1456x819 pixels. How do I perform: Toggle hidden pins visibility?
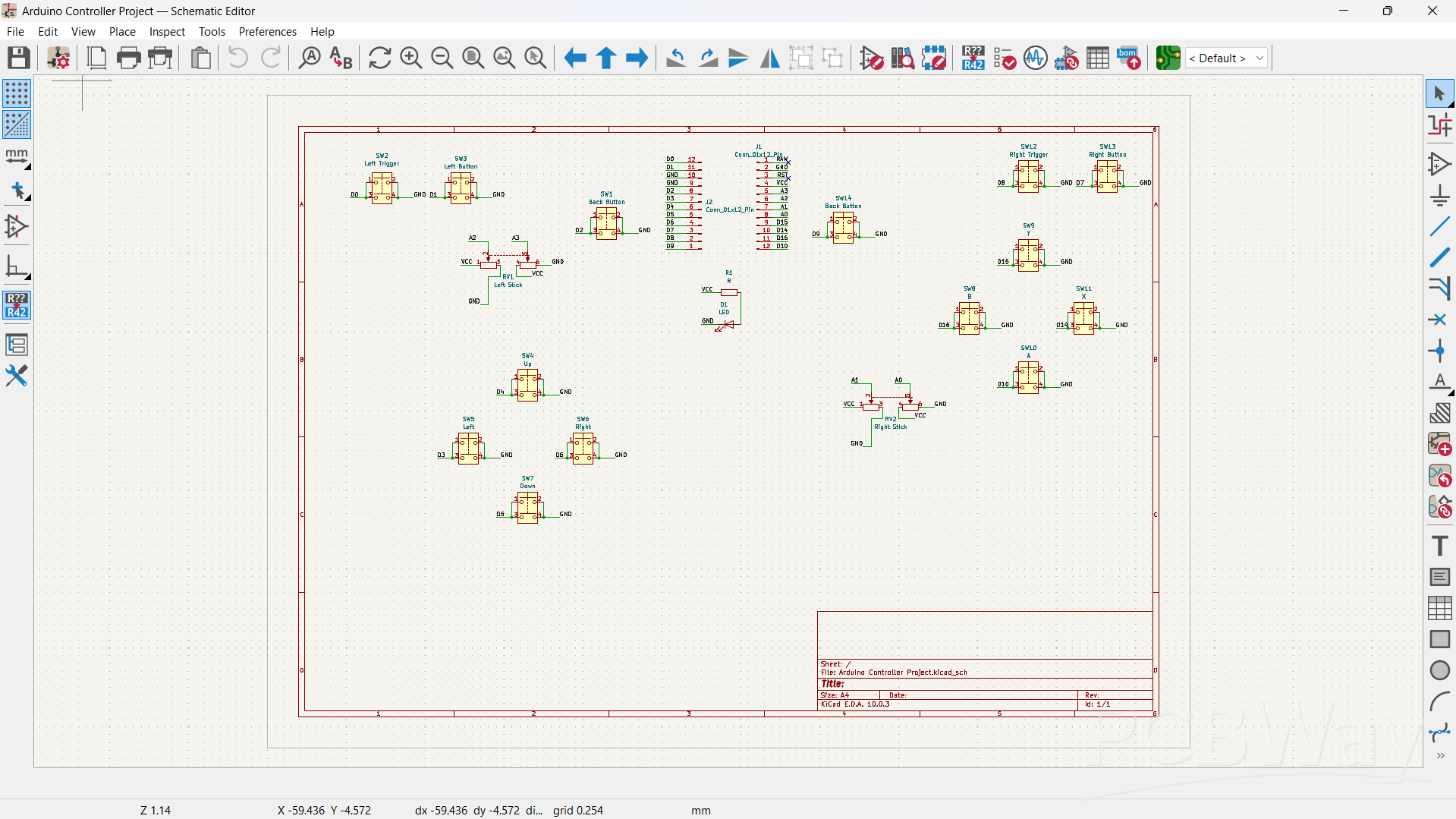[17, 226]
